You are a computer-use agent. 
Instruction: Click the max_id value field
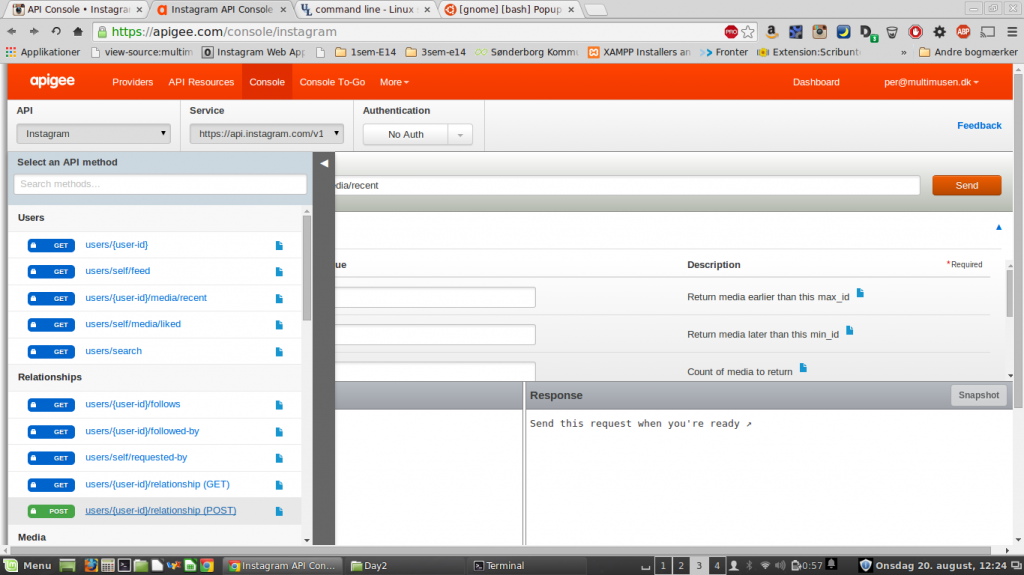coord(435,297)
